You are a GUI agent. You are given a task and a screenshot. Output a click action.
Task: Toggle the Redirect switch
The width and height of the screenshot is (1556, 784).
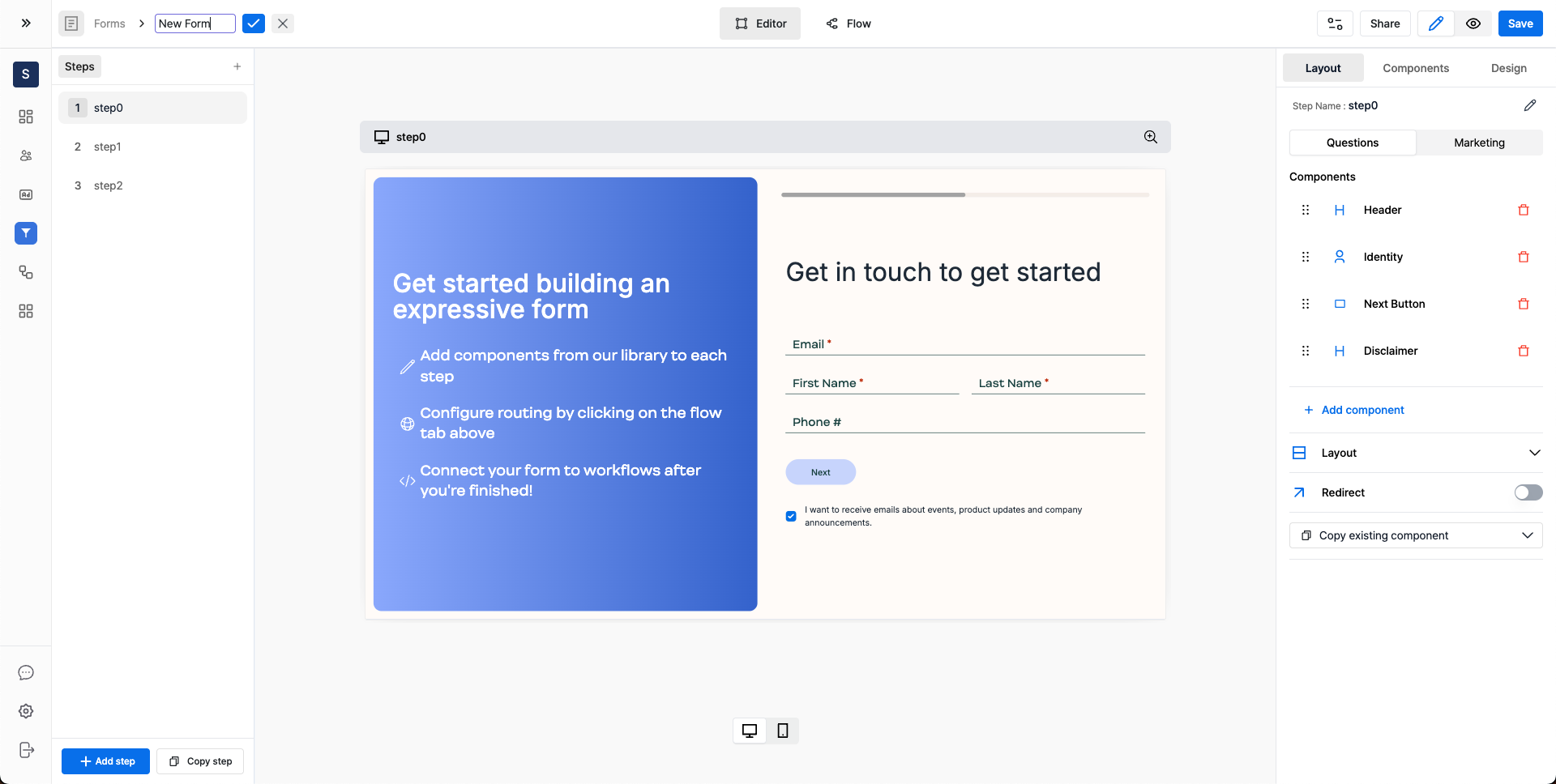(x=1528, y=492)
